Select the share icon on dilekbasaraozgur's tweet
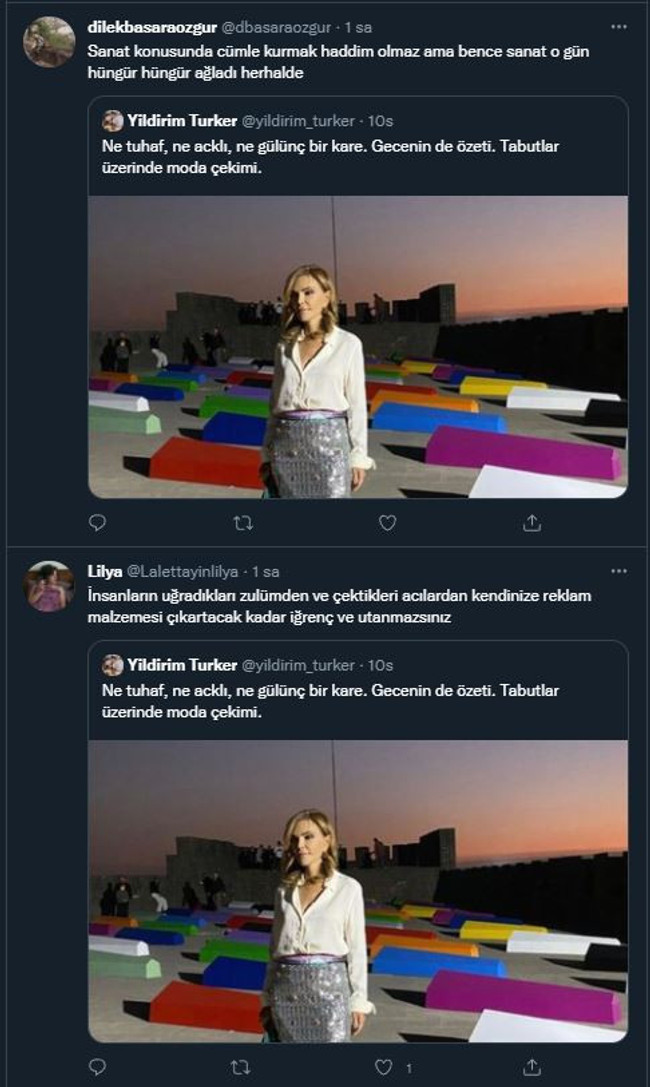 531,522
